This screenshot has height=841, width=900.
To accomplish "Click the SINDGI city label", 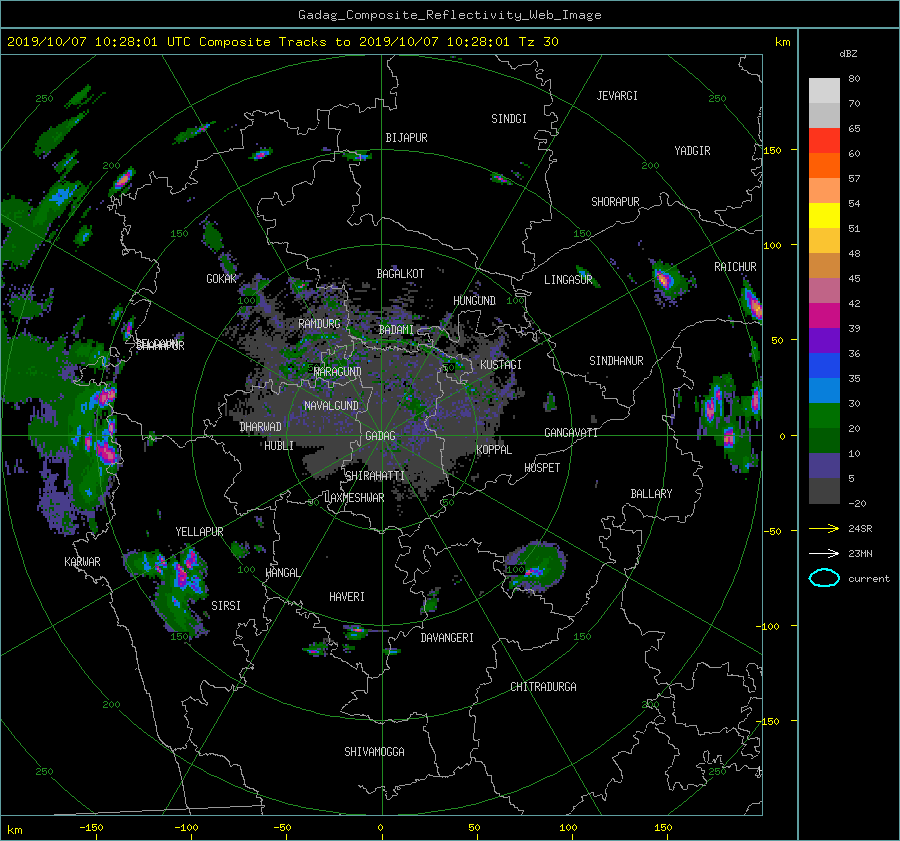I will [509, 119].
